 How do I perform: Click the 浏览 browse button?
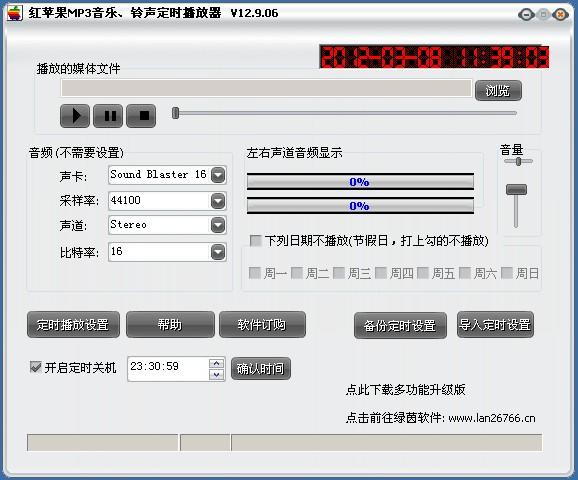click(498, 90)
